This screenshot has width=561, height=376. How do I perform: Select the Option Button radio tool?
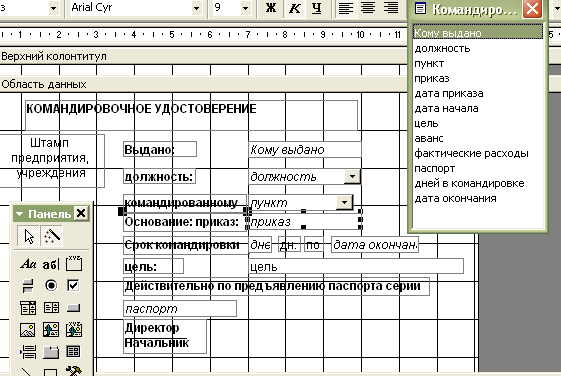pyautogui.click(x=51, y=285)
